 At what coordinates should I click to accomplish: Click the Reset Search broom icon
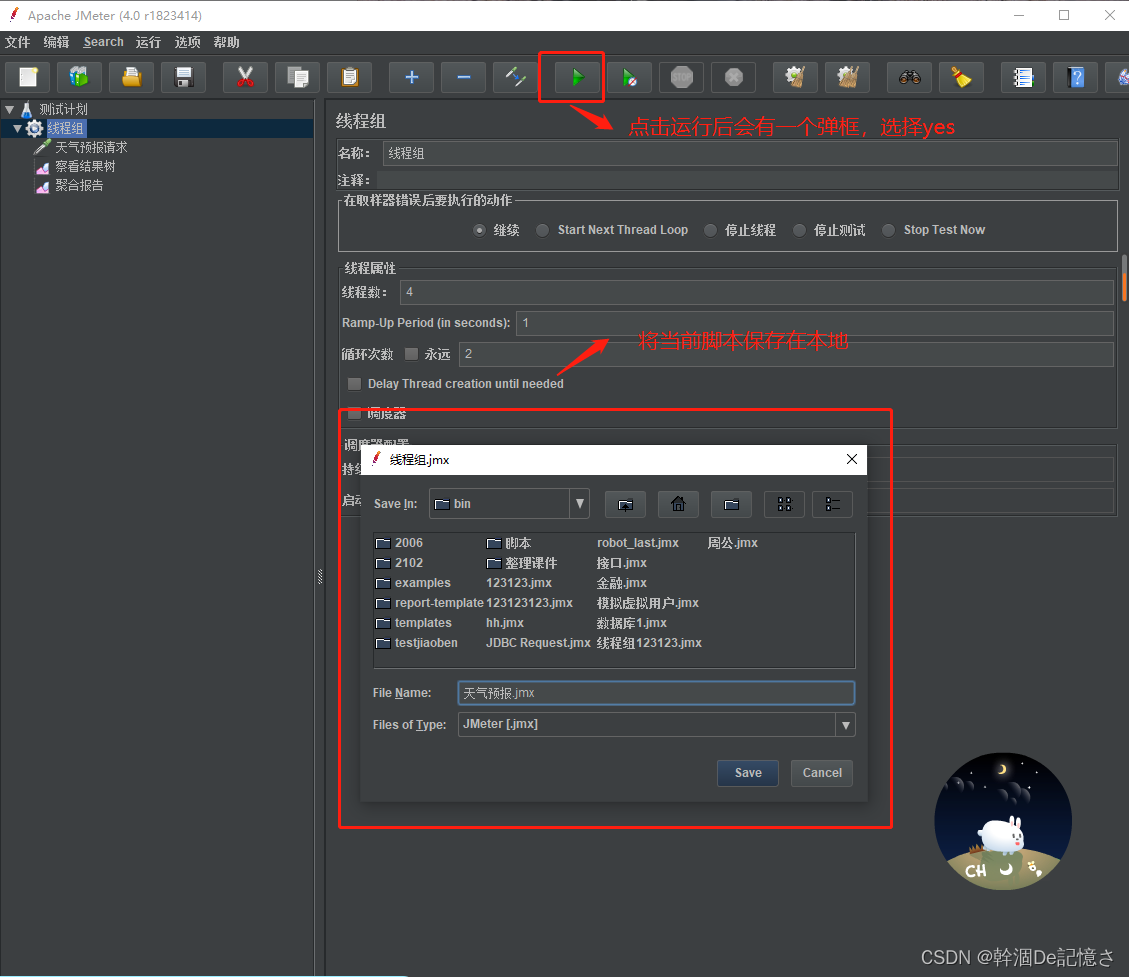[x=961, y=77]
